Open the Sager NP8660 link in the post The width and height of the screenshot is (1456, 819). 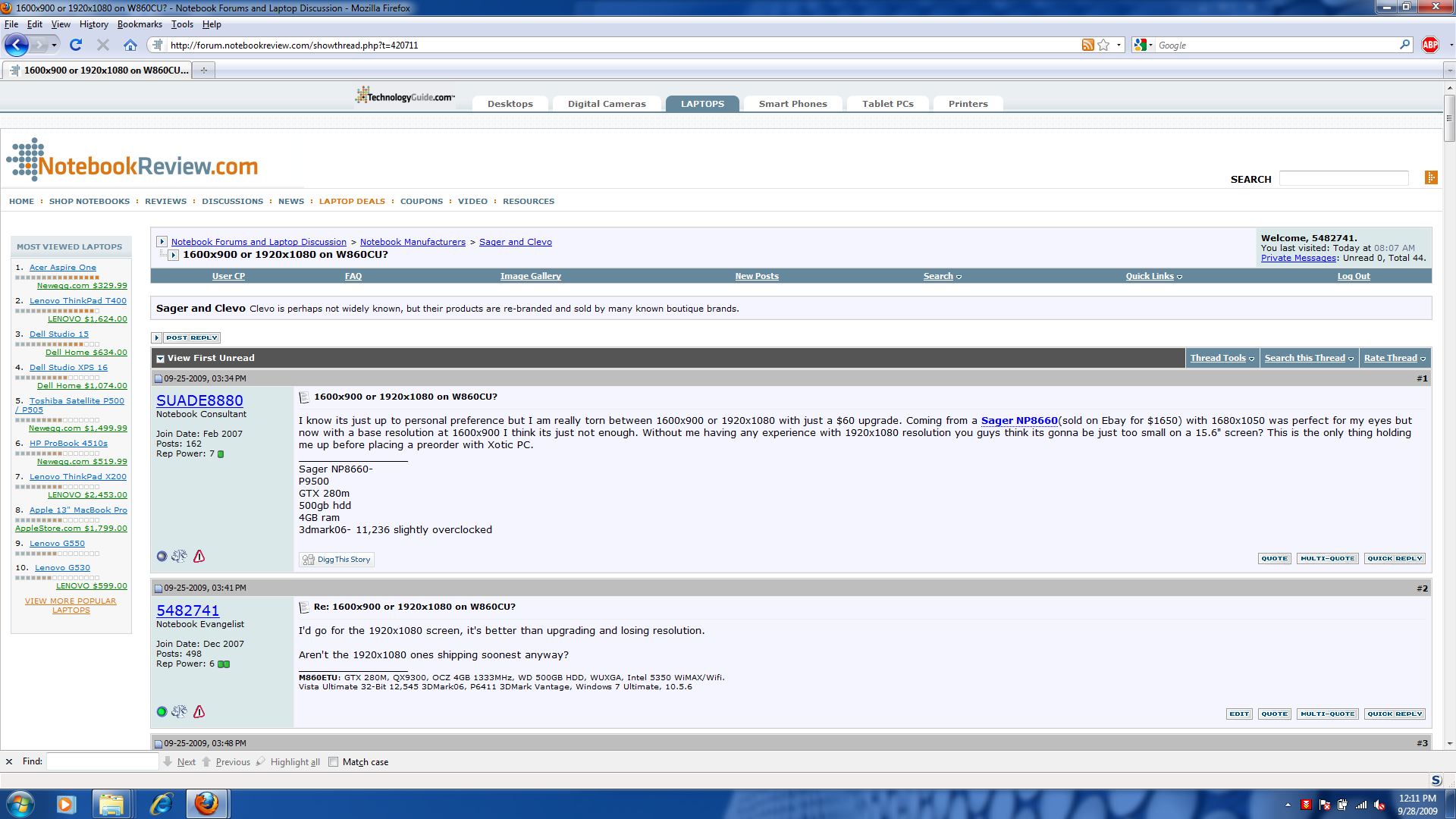click(1019, 420)
